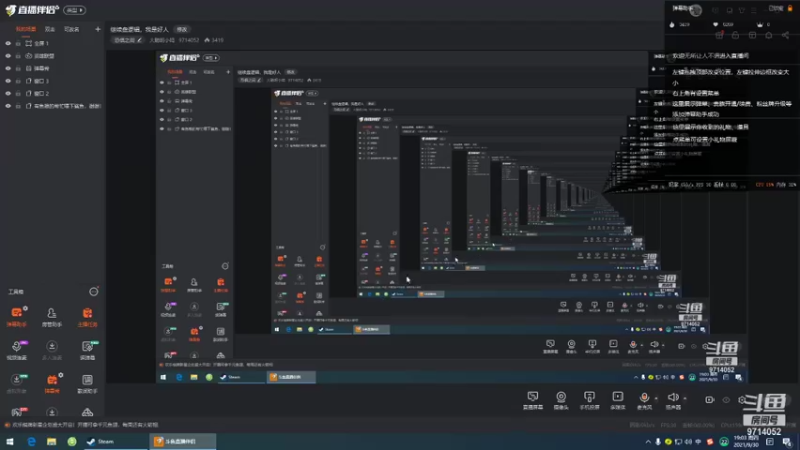Open the 多人连麦 tool

pyautogui.click(x=52, y=350)
